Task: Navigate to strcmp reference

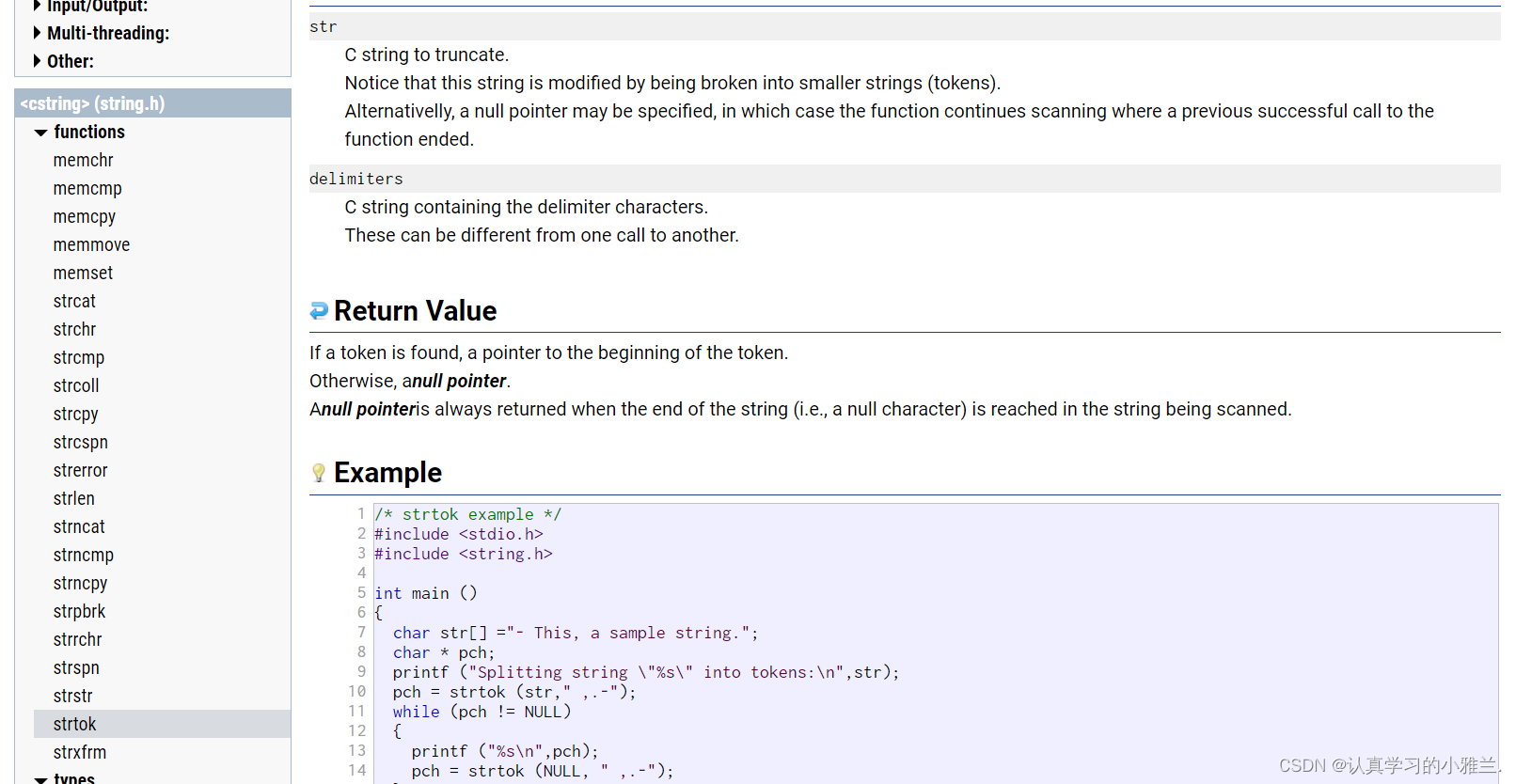Action: [x=78, y=358]
